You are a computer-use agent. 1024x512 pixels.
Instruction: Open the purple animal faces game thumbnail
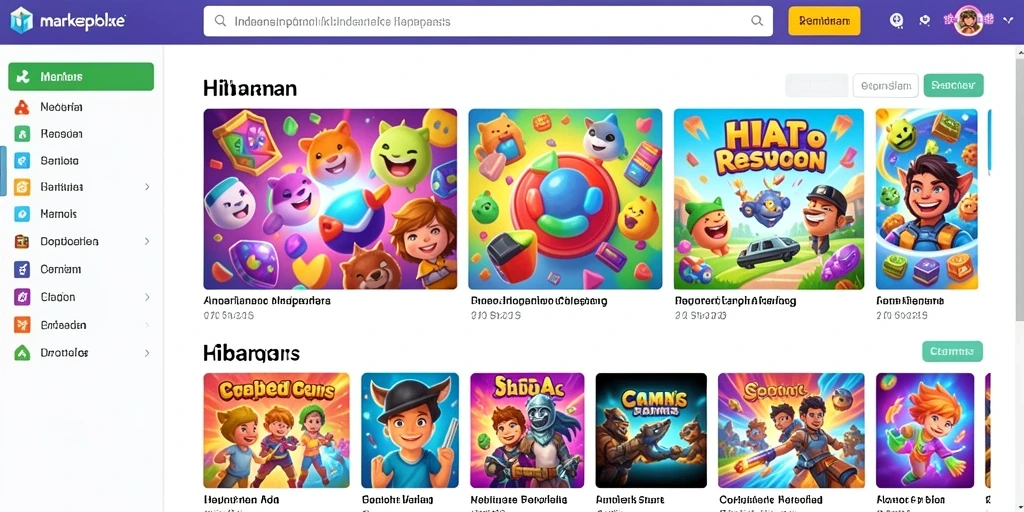pyautogui.click(x=330, y=199)
